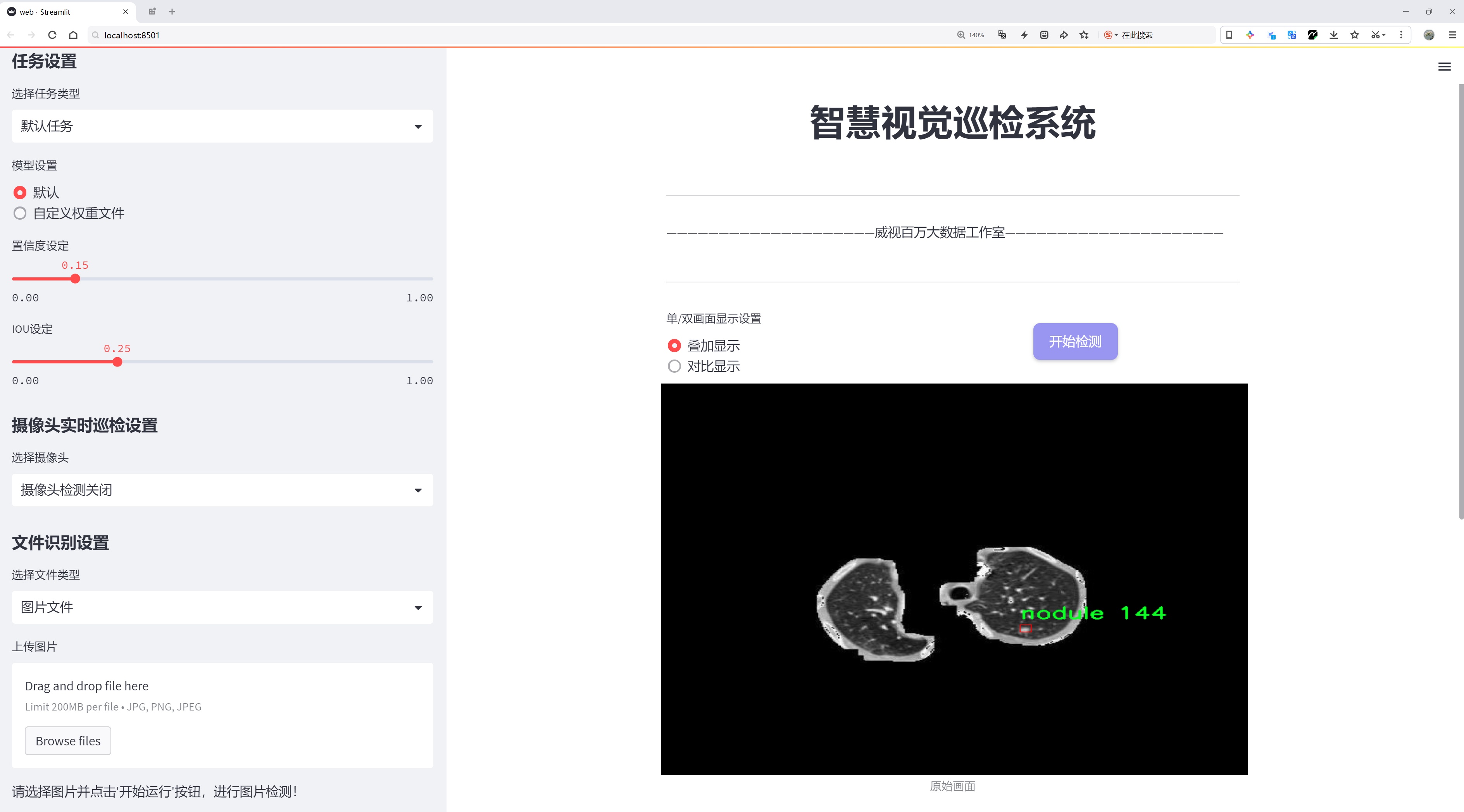Close the 'web · Streamlit' tab
The width and height of the screenshot is (1464, 812).
(x=126, y=11)
